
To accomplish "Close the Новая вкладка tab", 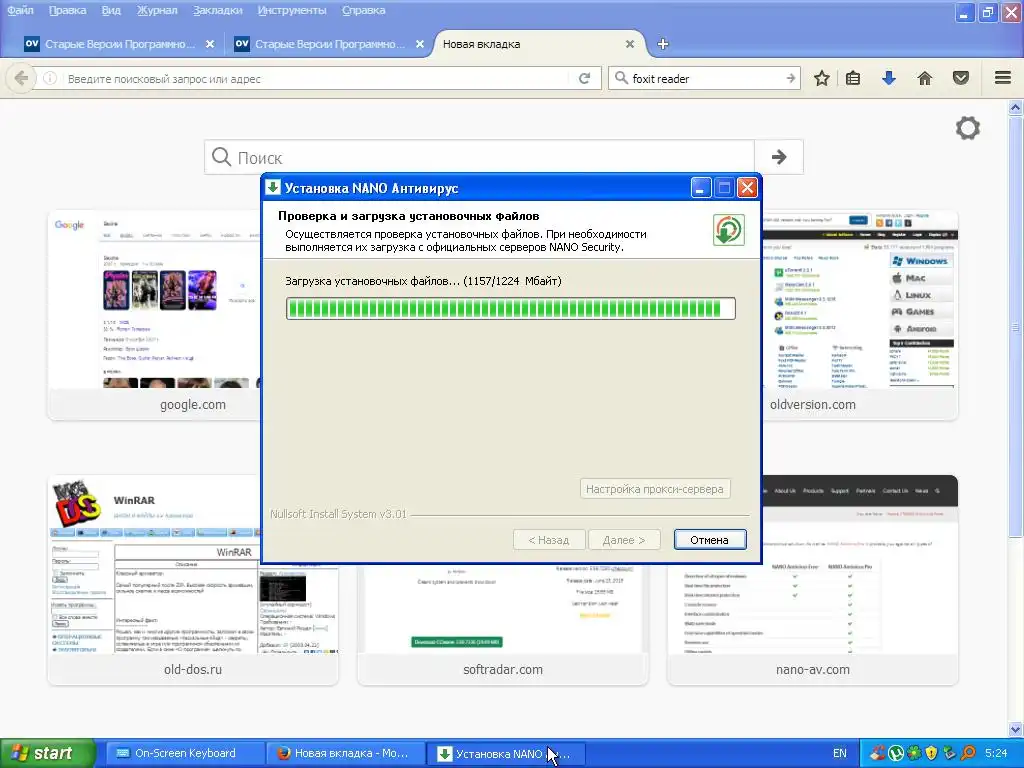I will click(x=630, y=44).
